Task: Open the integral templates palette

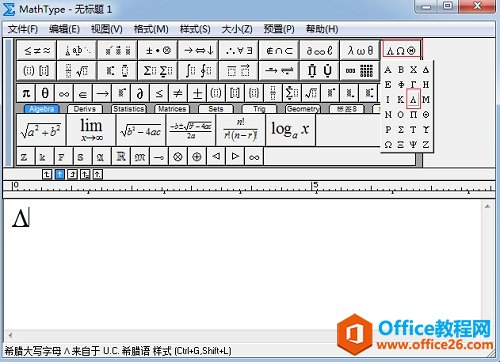Action: (x=198, y=71)
